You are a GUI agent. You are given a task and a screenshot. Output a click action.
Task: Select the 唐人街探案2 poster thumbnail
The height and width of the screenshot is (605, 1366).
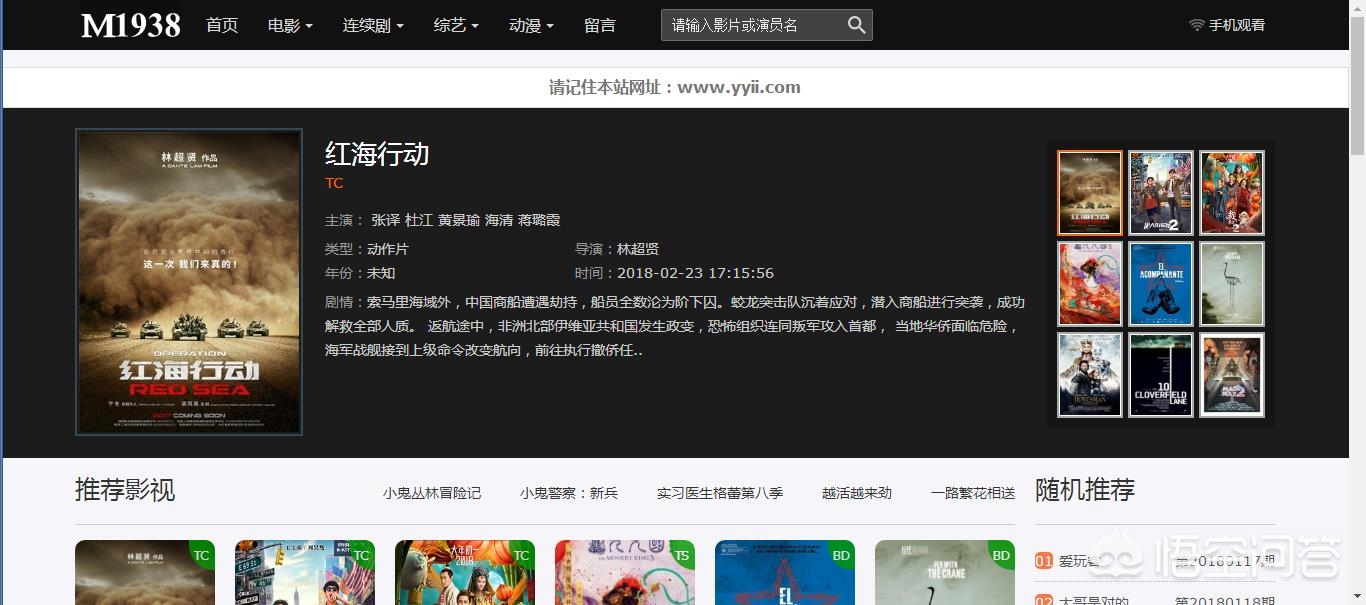1160,192
